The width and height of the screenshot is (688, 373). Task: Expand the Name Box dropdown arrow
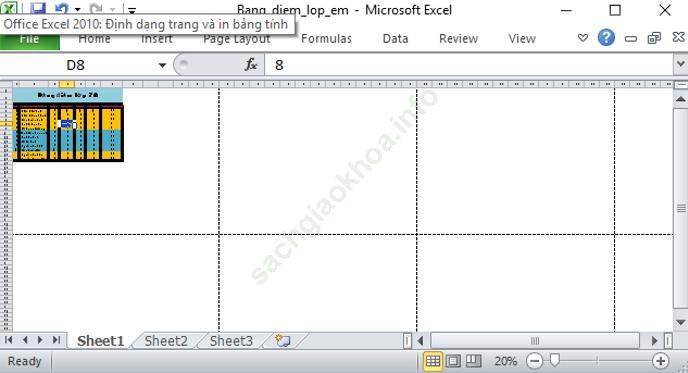162,65
